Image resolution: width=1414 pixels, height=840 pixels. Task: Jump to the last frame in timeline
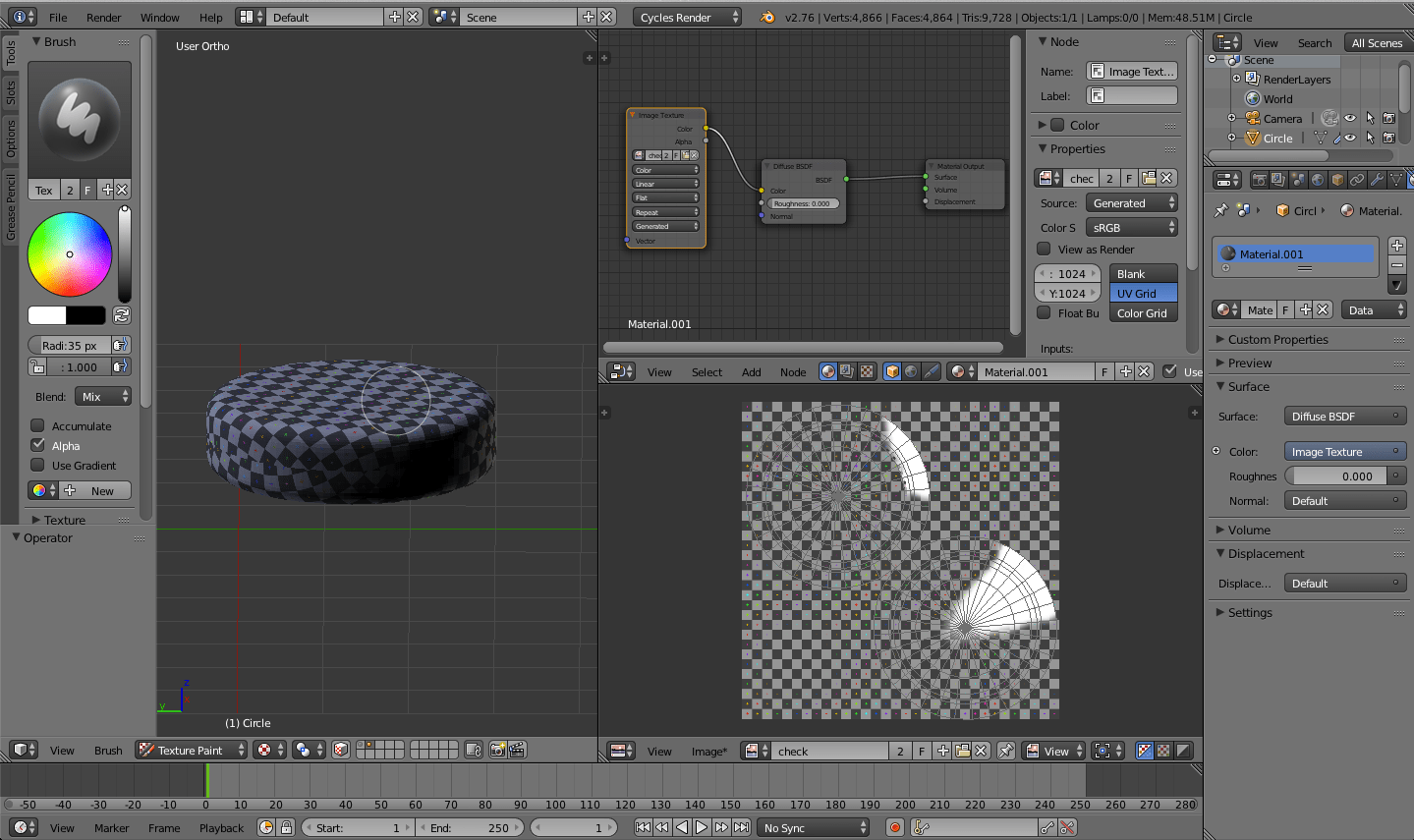pos(742,827)
